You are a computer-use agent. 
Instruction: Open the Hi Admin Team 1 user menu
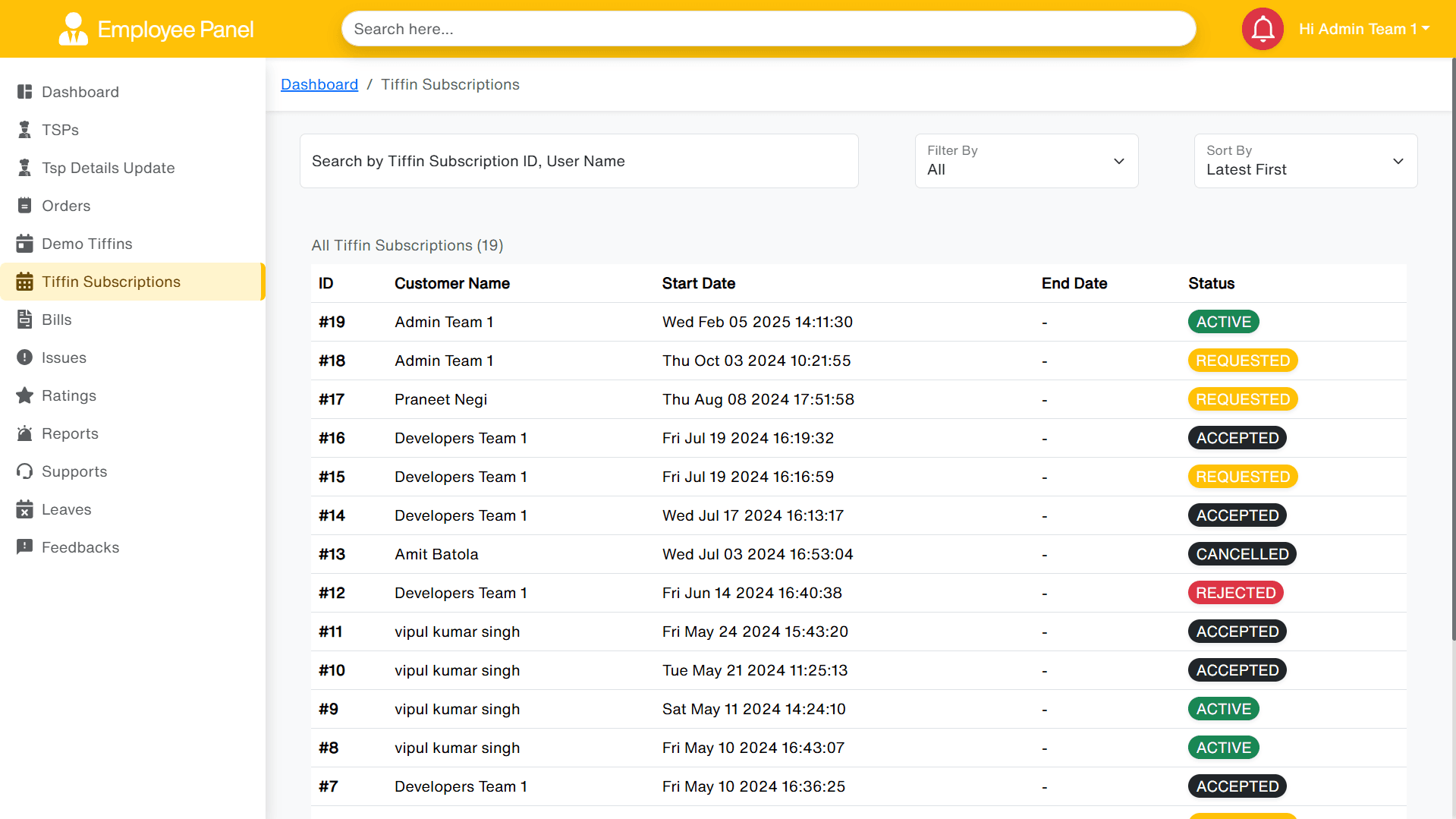(1363, 29)
